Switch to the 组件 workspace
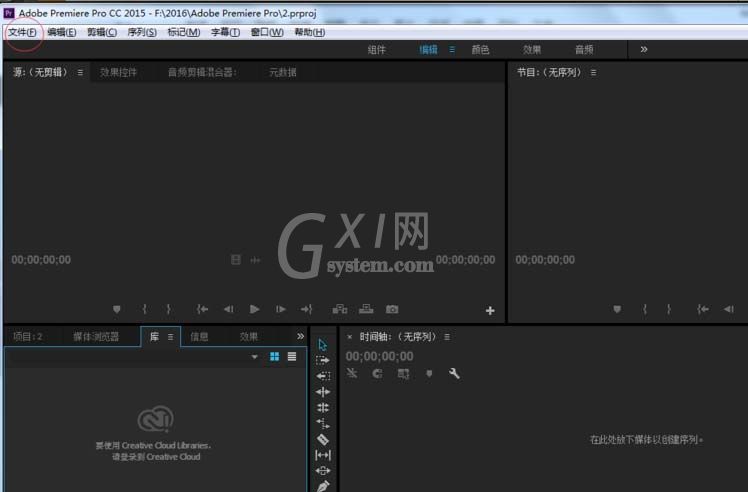The width and height of the screenshot is (748, 492). pos(376,50)
